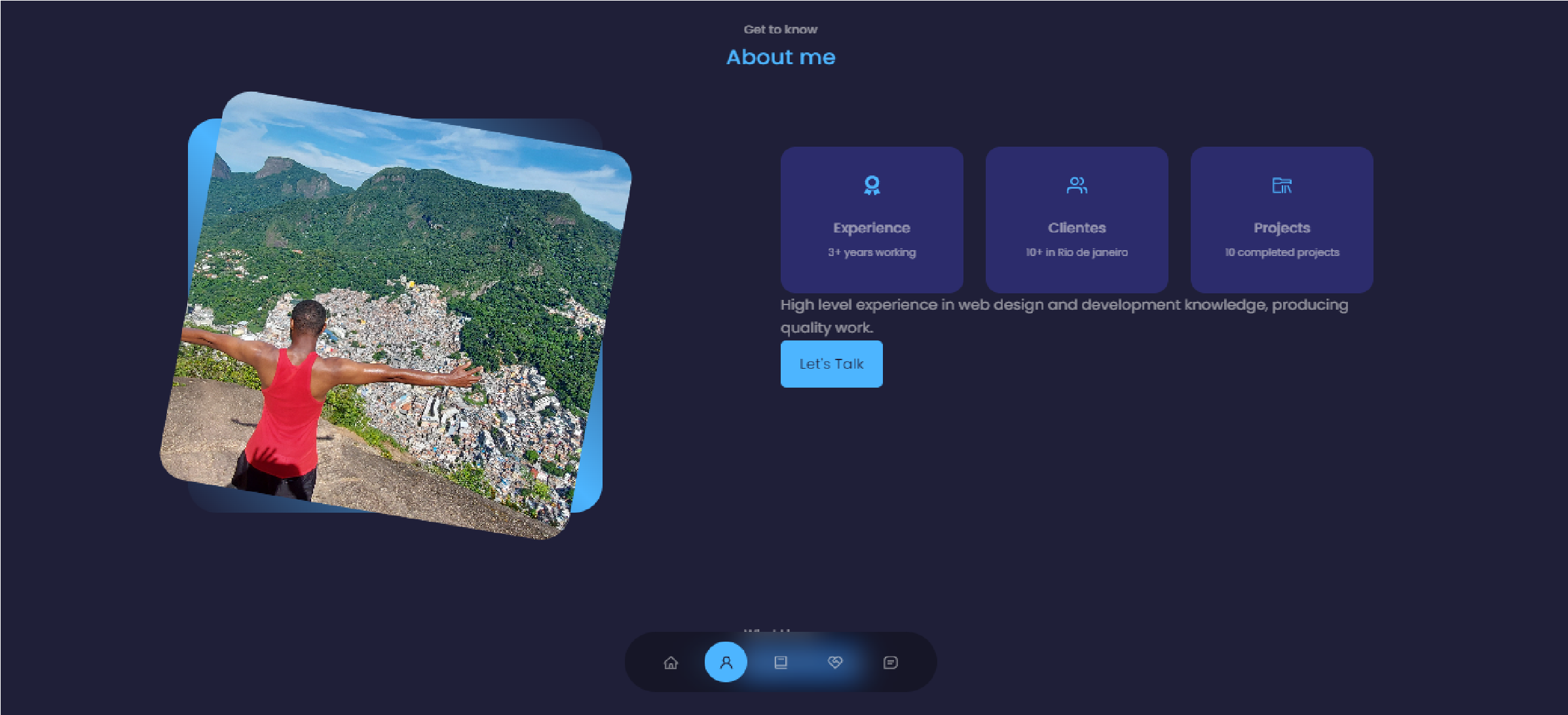The image size is (1568, 715).
Task: Open the book icon section in navbar
Action: [x=781, y=663]
